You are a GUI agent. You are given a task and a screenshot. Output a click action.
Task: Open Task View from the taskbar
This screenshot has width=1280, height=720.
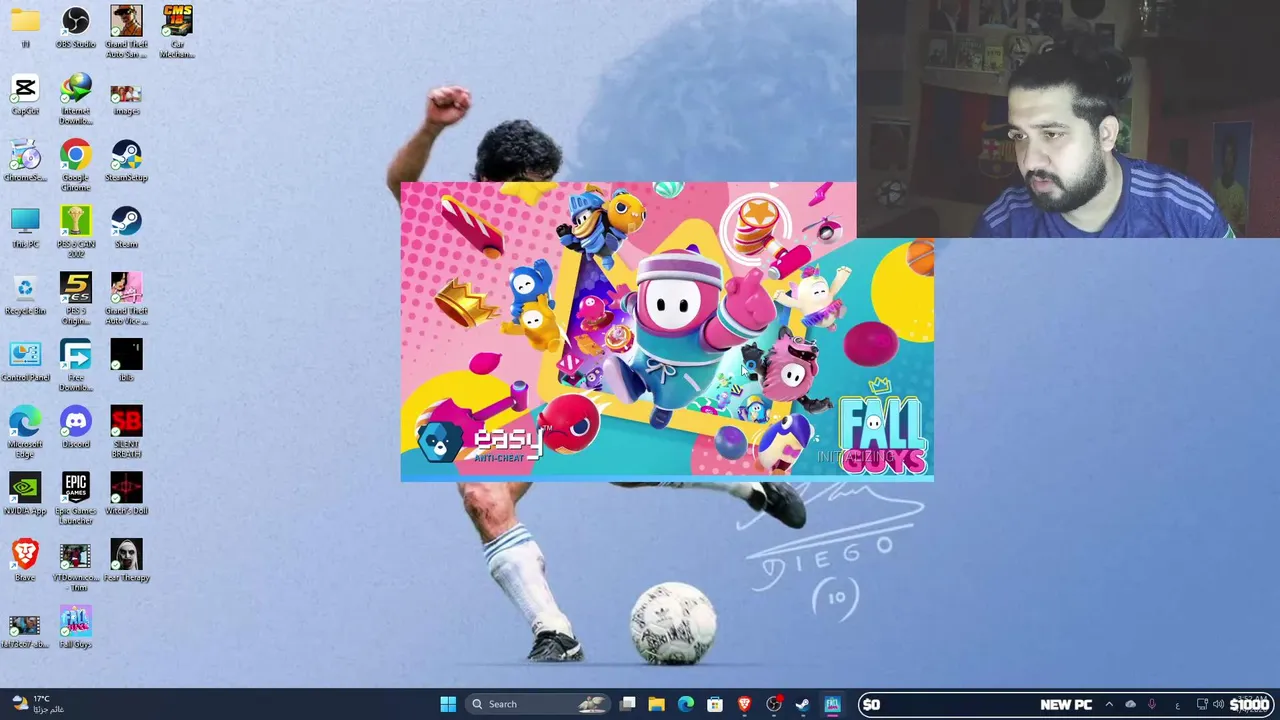click(x=627, y=704)
